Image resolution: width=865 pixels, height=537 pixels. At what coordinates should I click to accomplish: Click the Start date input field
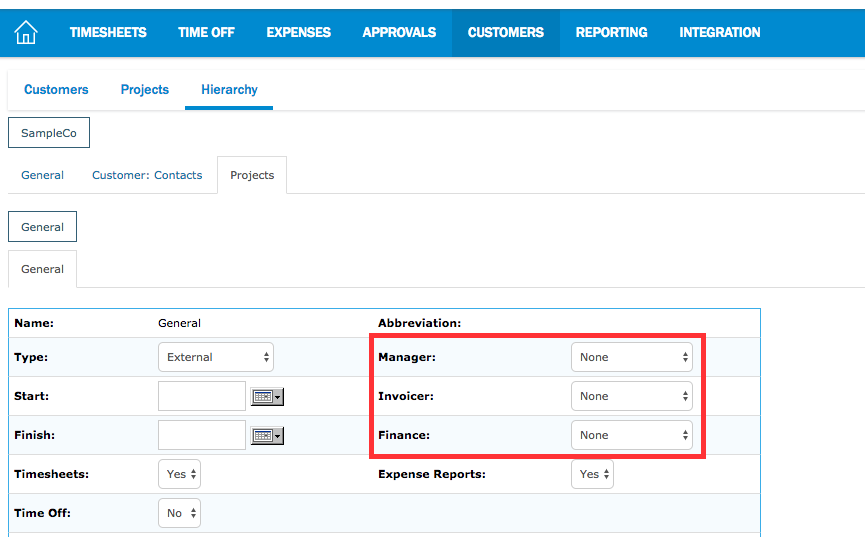pos(202,396)
